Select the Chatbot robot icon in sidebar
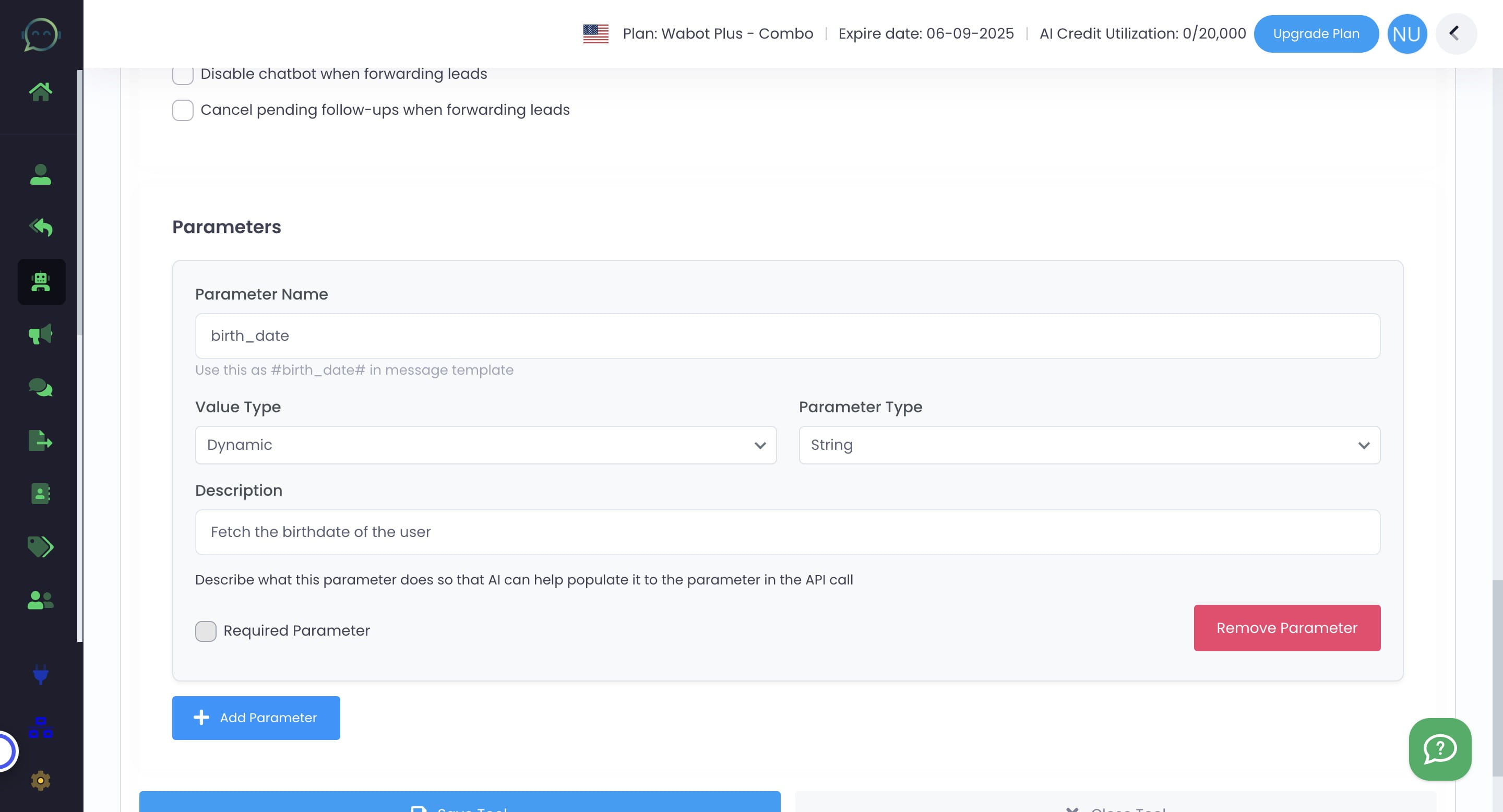Viewport: 1503px width, 812px height. (41, 282)
